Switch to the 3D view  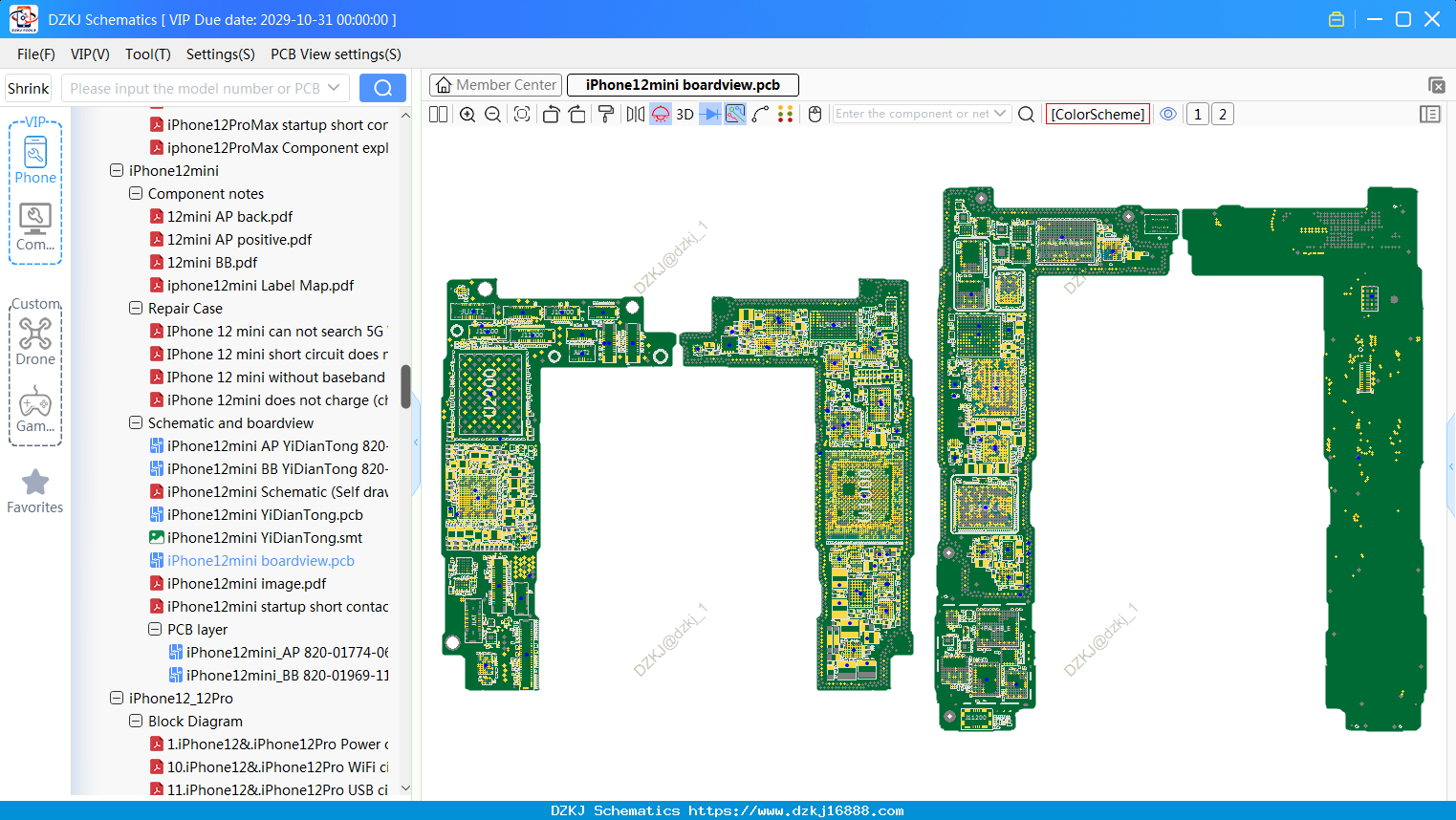pyautogui.click(x=685, y=114)
